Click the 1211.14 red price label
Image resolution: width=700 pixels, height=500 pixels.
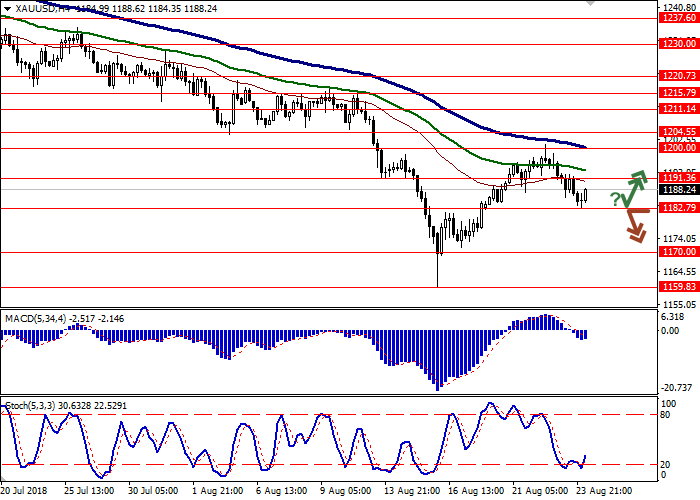[678, 109]
